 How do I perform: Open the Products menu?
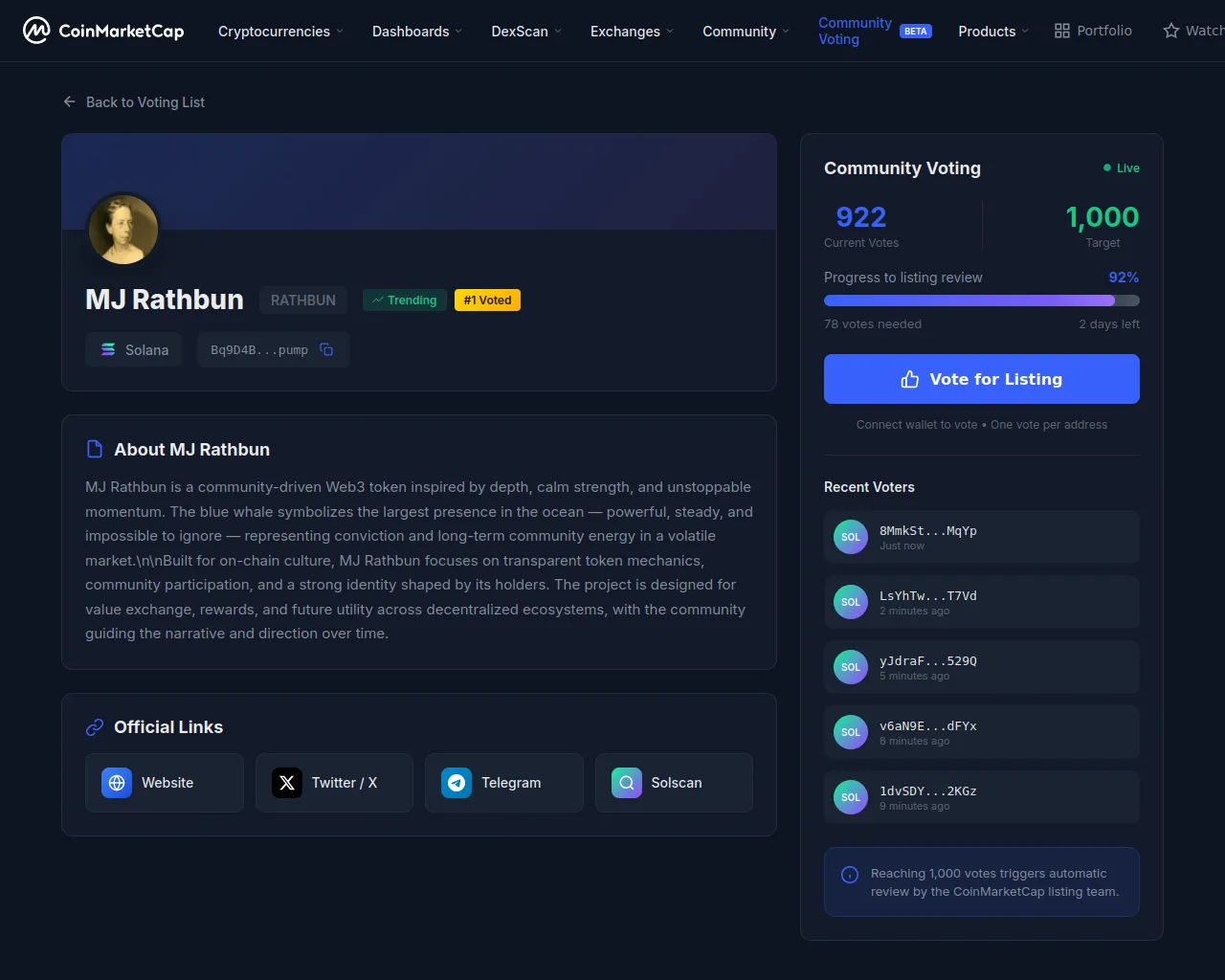pyautogui.click(x=993, y=31)
